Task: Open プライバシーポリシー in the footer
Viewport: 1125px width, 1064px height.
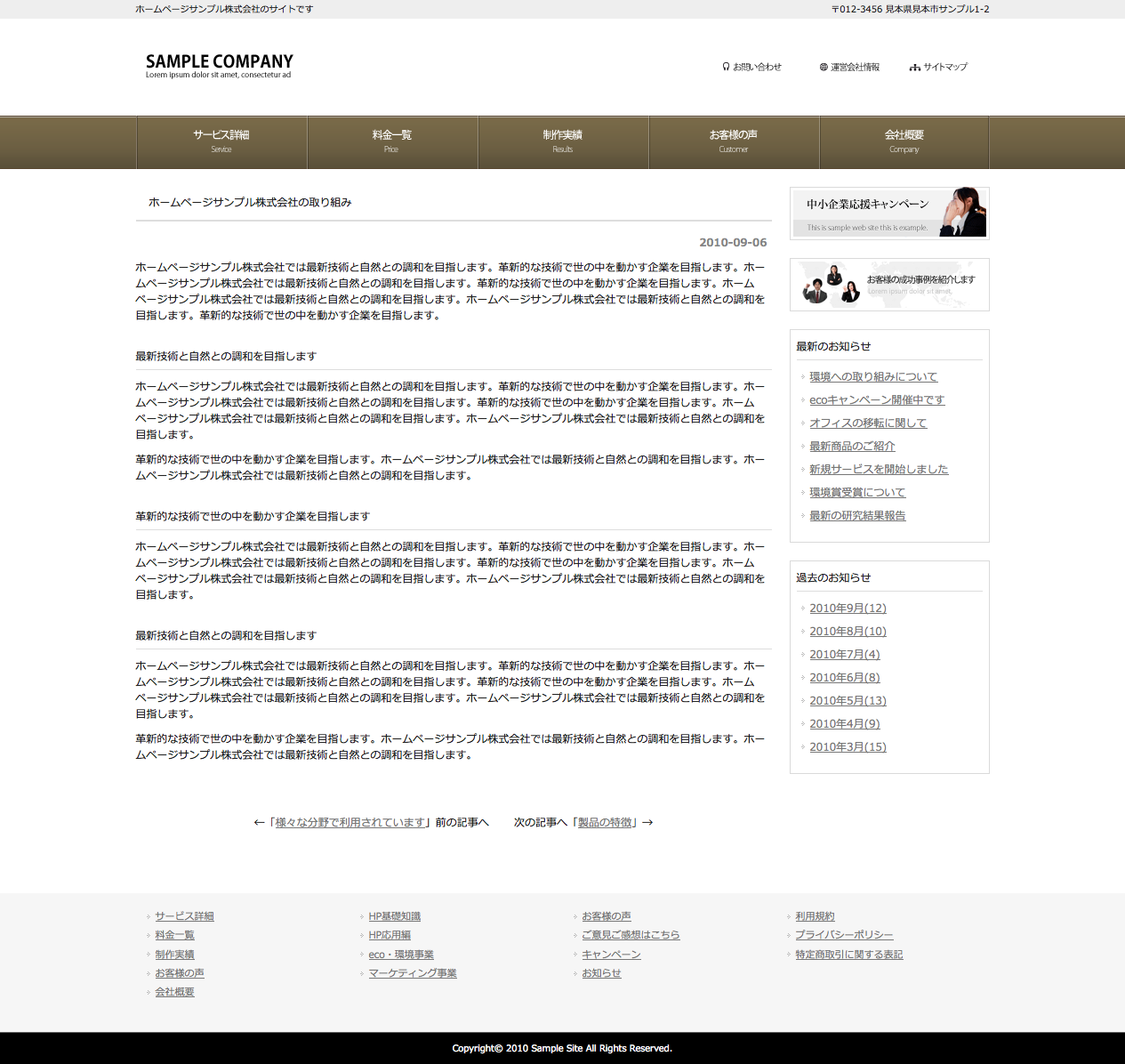Action: pos(844,935)
